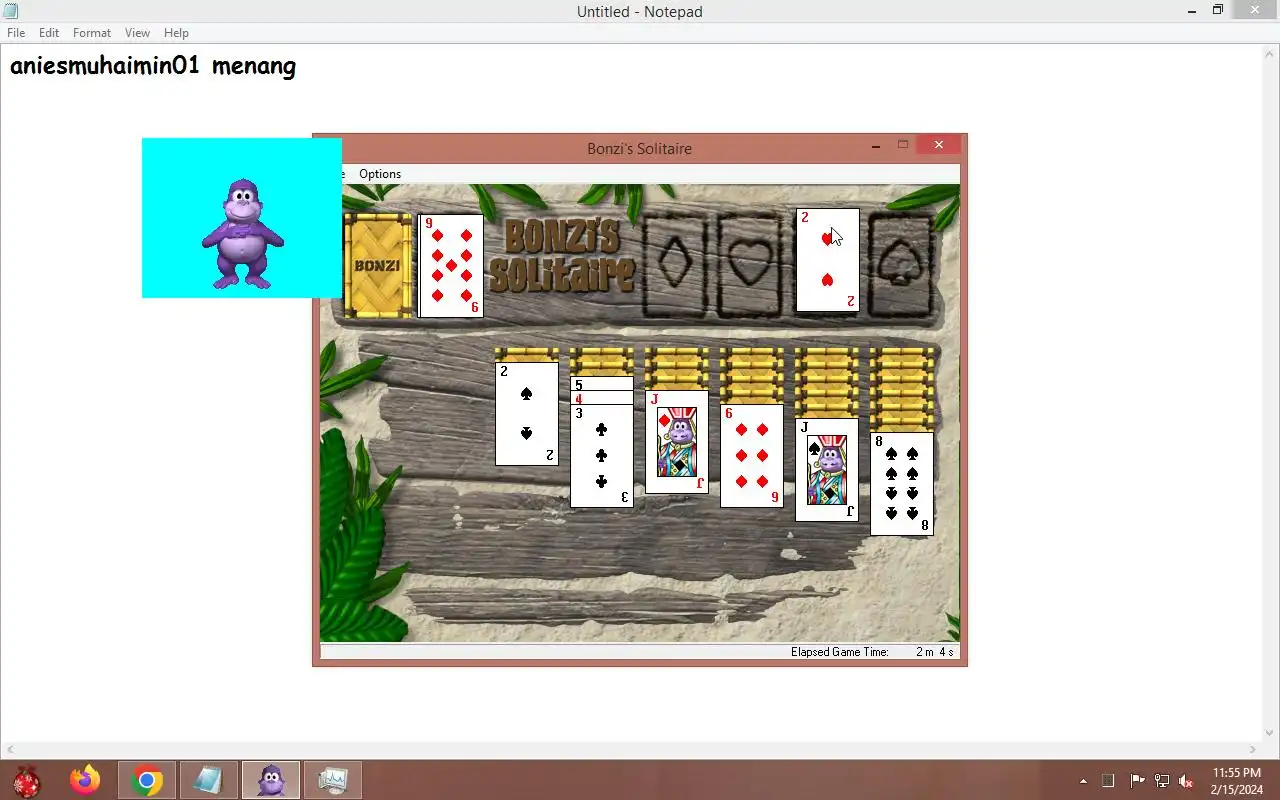Select the red 4 card in the tableau
The image size is (1280, 800).
tap(601, 398)
